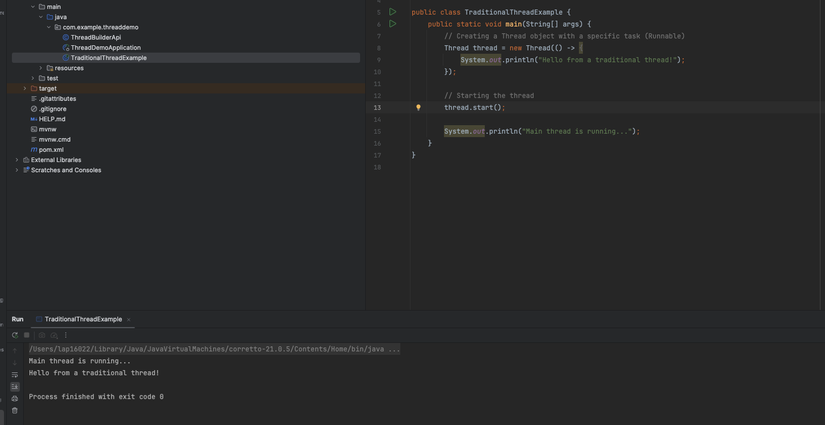Toggle soft-wrap in the Run console
Screen dimensions: 825x425
[x=15, y=375]
